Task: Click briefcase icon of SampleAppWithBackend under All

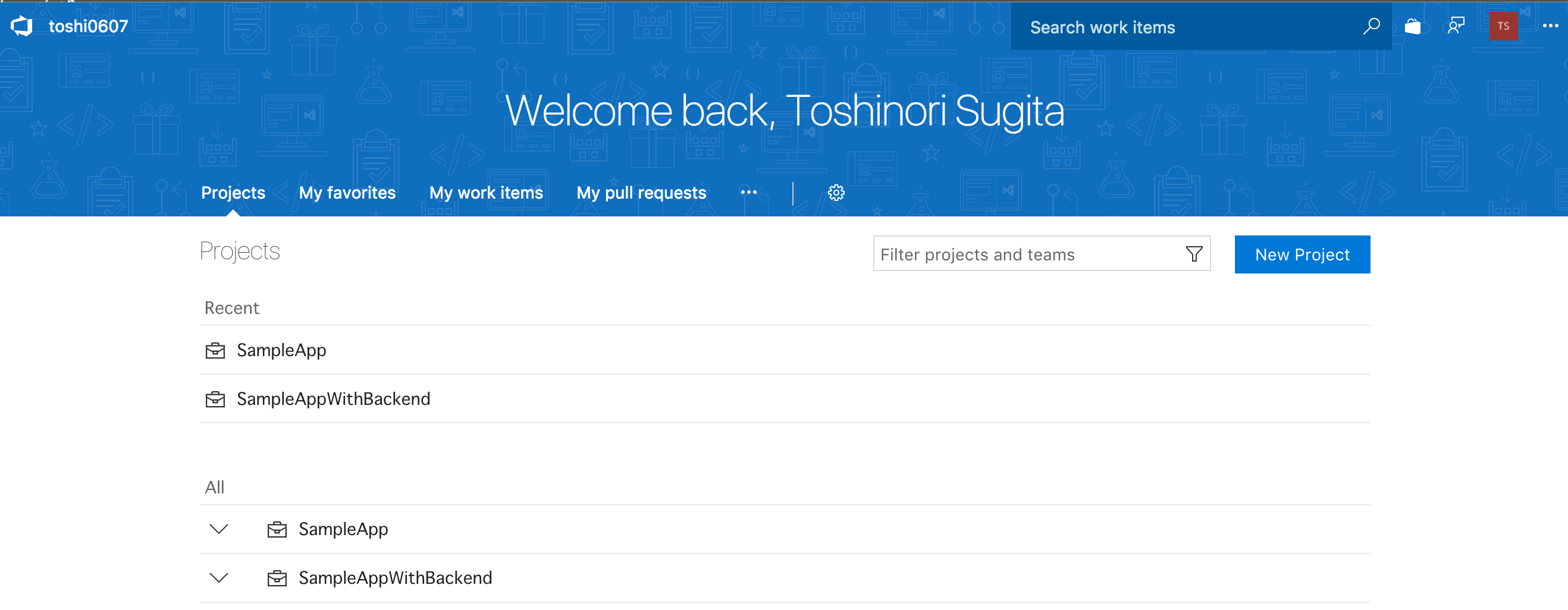Action: [x=277, y=578]
